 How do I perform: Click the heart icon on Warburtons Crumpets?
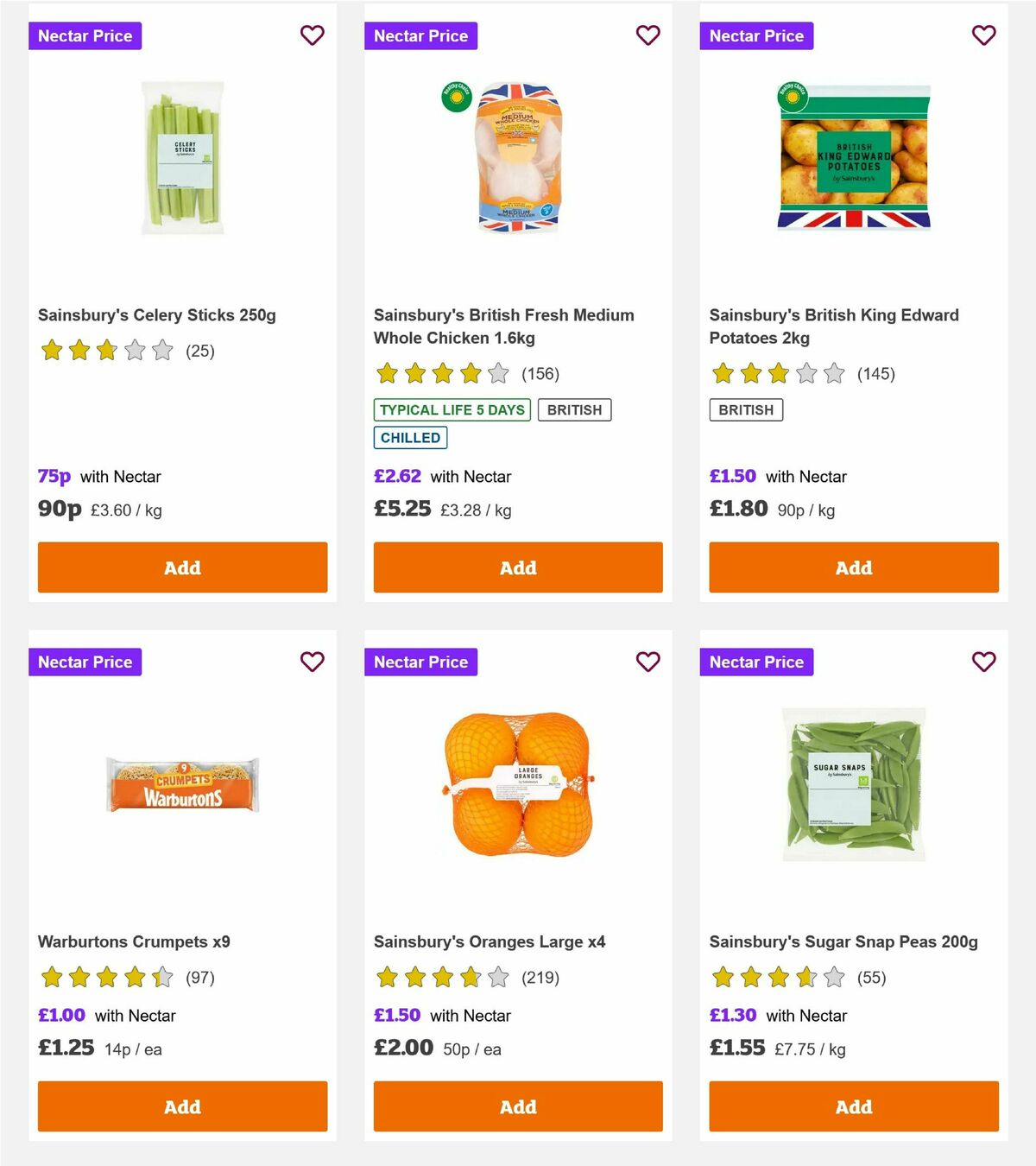pyautogui.click(x=312, y=662)
